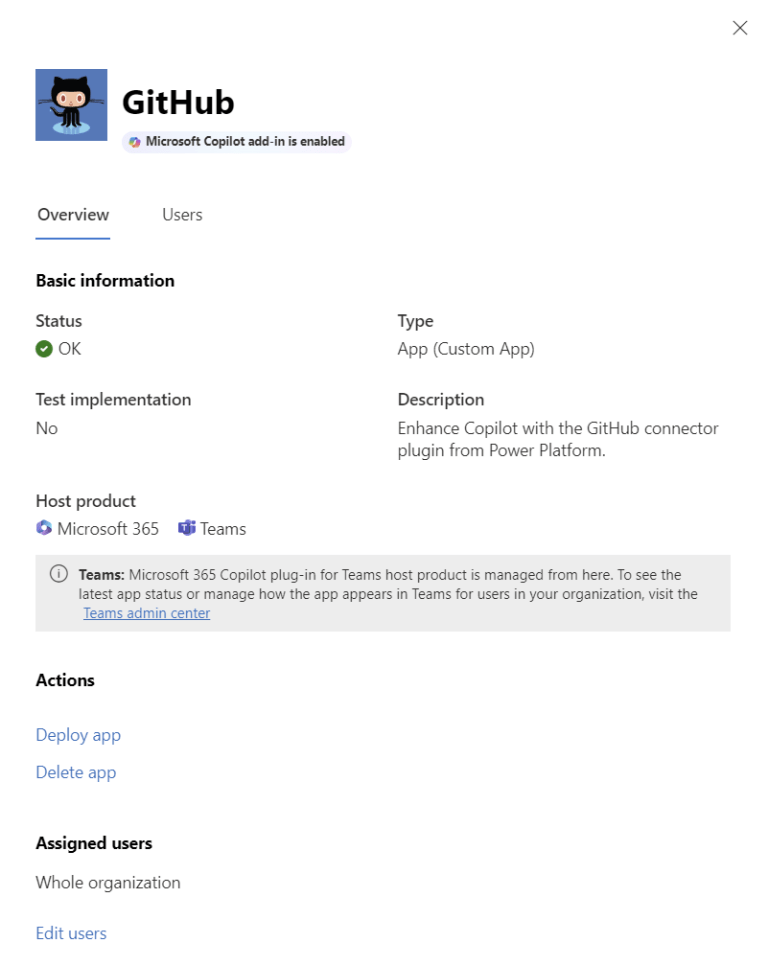The image size is (768, 966).
Task: Dismiss the panel using the X button
Action: coord(739,28)
